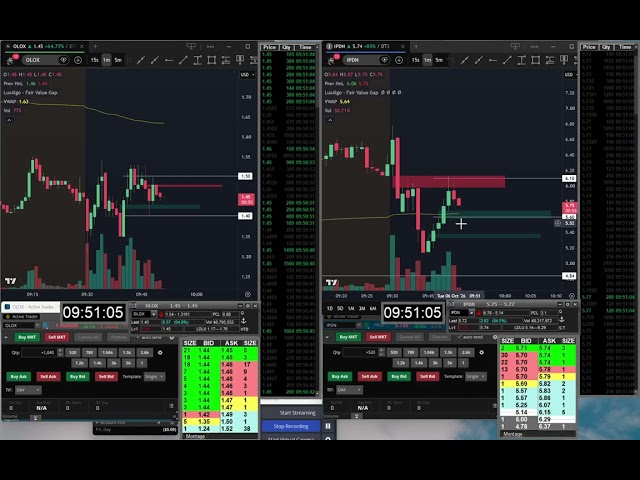Select 6M range under IPDN chart
The width and height of the screenshot is (640, 480).
coord(373,309)
